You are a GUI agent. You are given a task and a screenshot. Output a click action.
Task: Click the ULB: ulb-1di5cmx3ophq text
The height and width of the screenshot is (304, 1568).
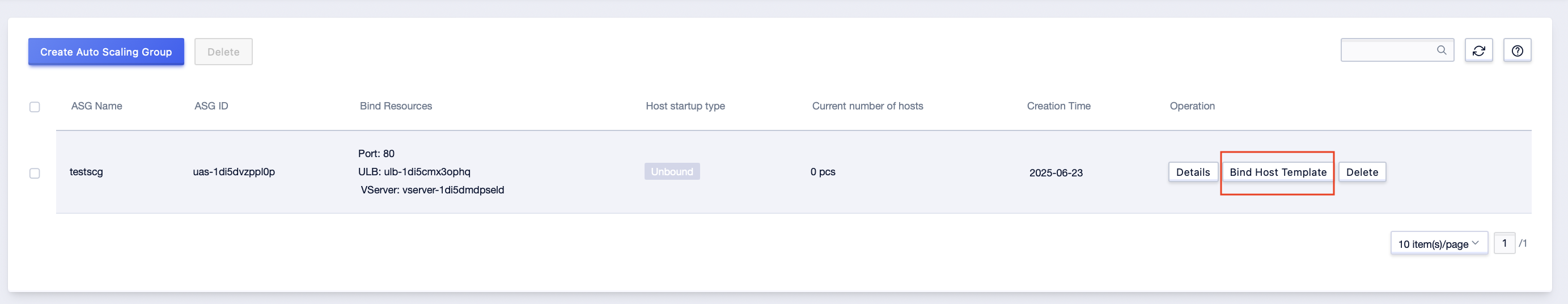point(414,172)
